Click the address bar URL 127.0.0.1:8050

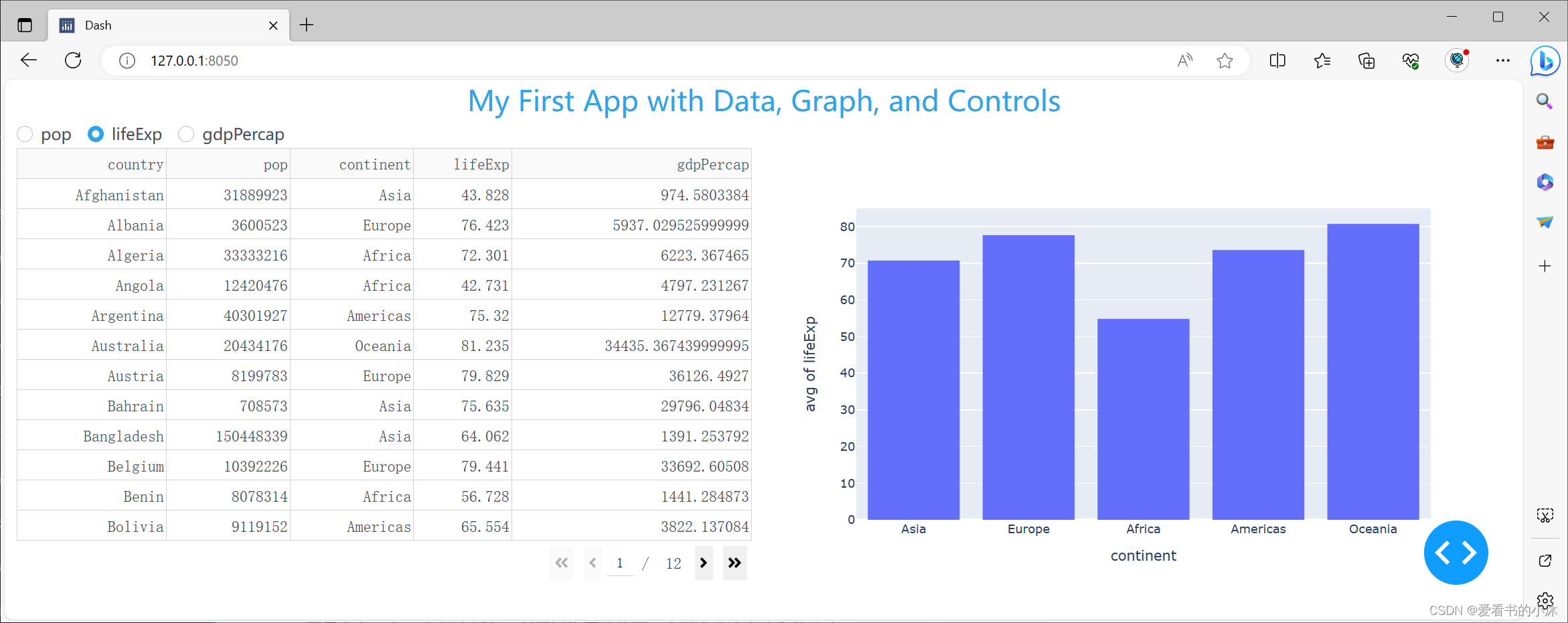pos(195,61)
